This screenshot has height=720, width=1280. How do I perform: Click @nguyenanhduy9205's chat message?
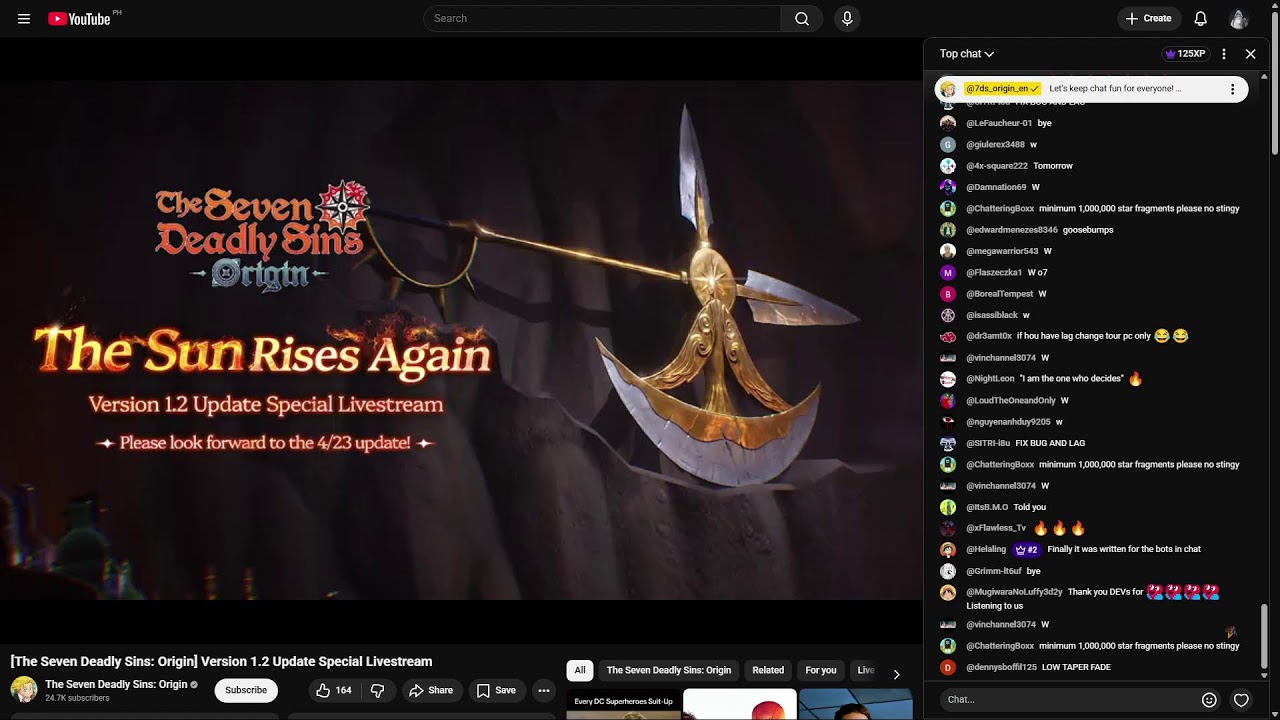click(1059, 422)
